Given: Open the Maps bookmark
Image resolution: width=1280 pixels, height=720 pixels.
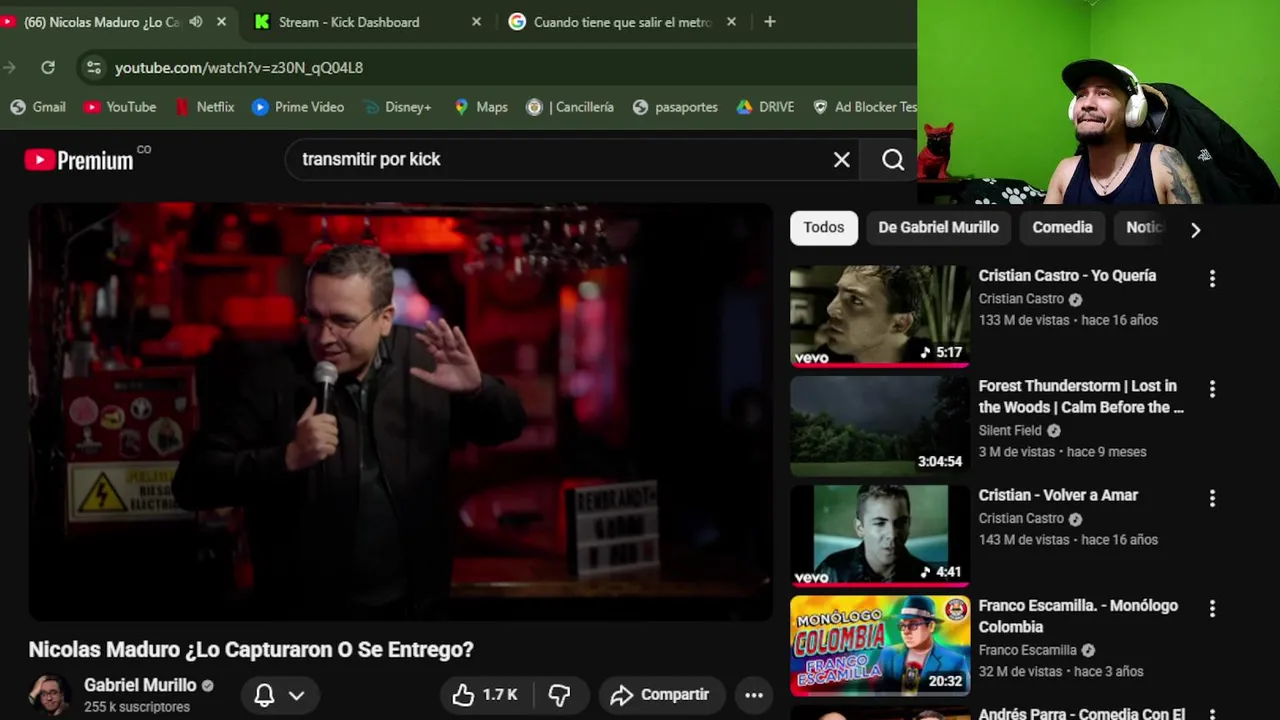Looking at the screenshot, I should point(481,107).
